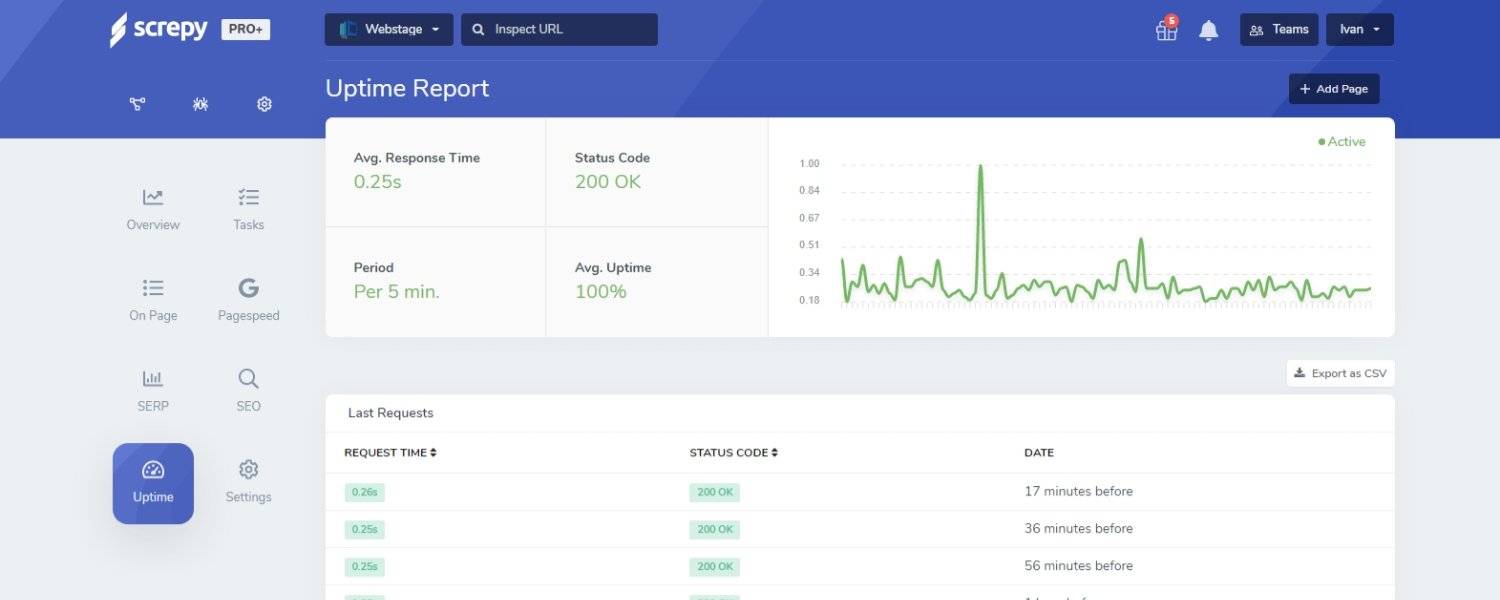
Task: Click the Inspect URL search field
Action: pos(558,29)
